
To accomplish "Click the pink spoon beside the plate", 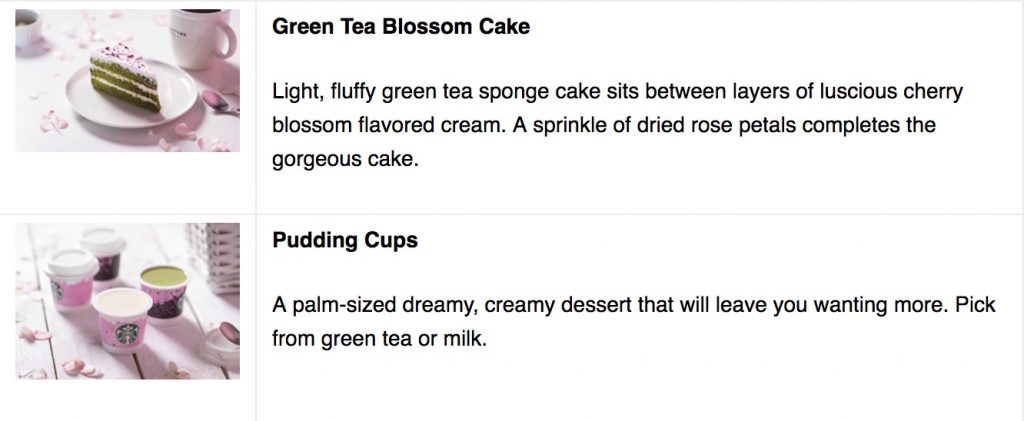I will (214, 99).
